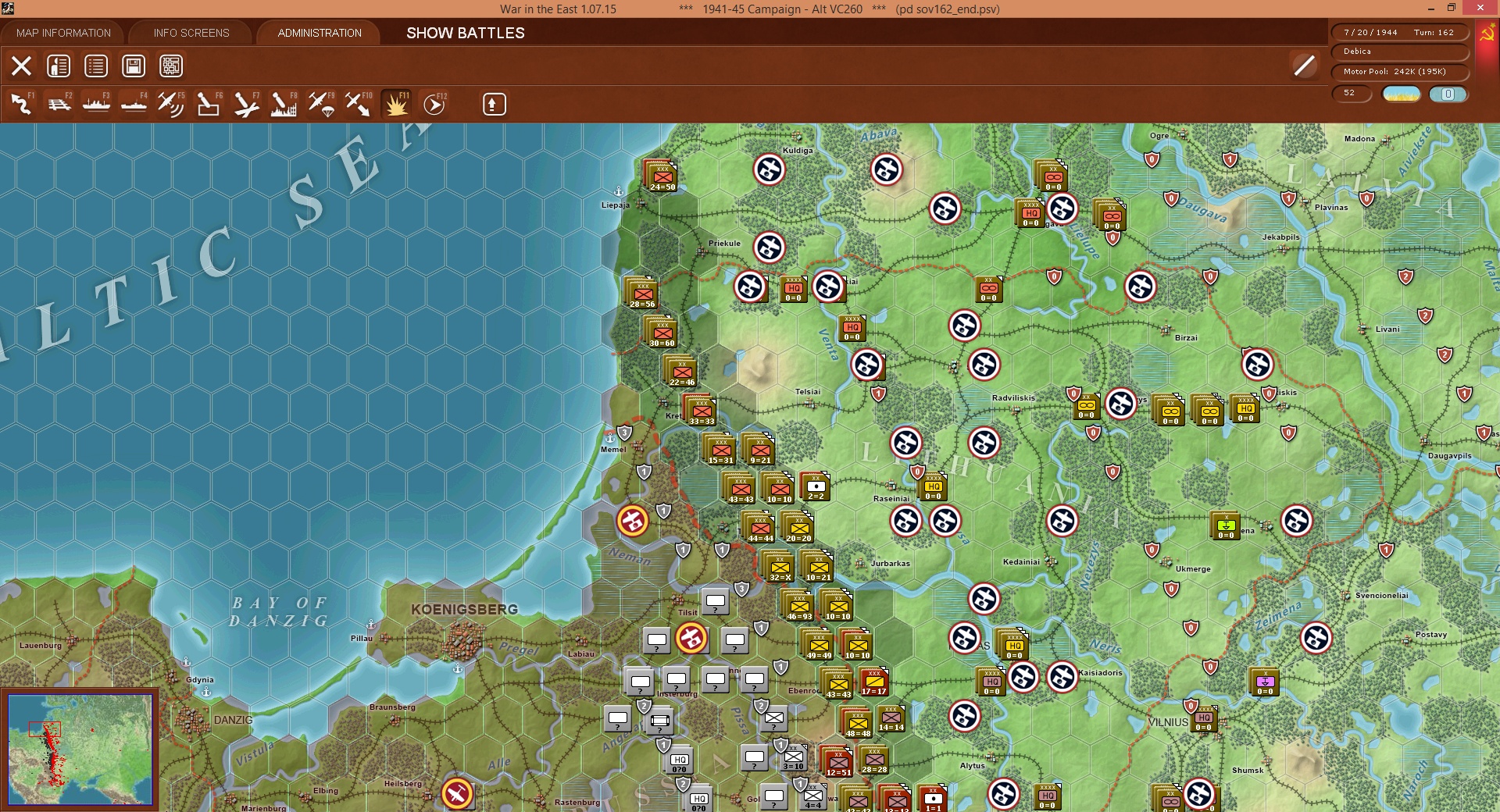Click the clear weather indicator
Screen dimensions: 1500x812
(1402, 94)
